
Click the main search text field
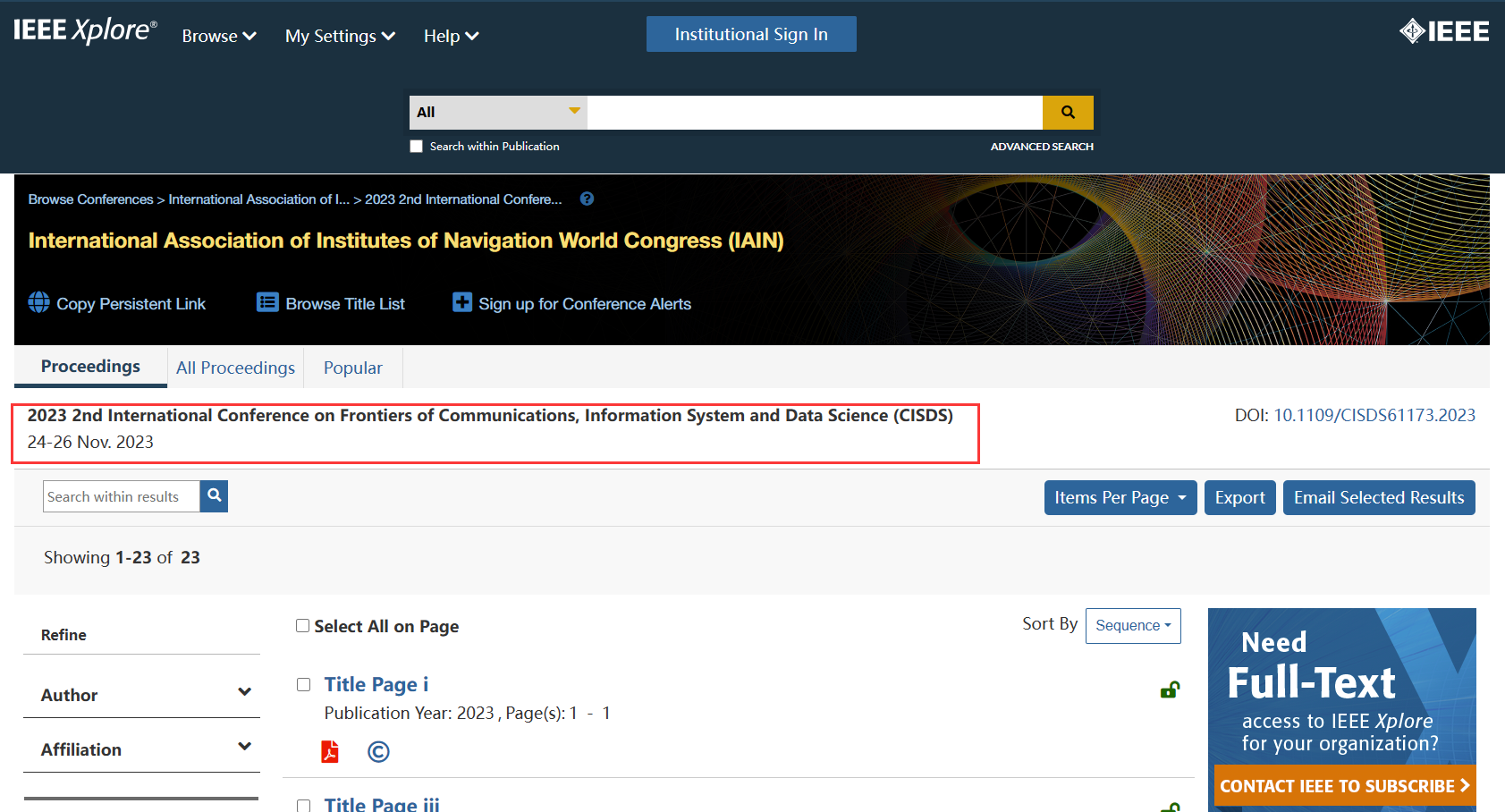pos(815,113)
